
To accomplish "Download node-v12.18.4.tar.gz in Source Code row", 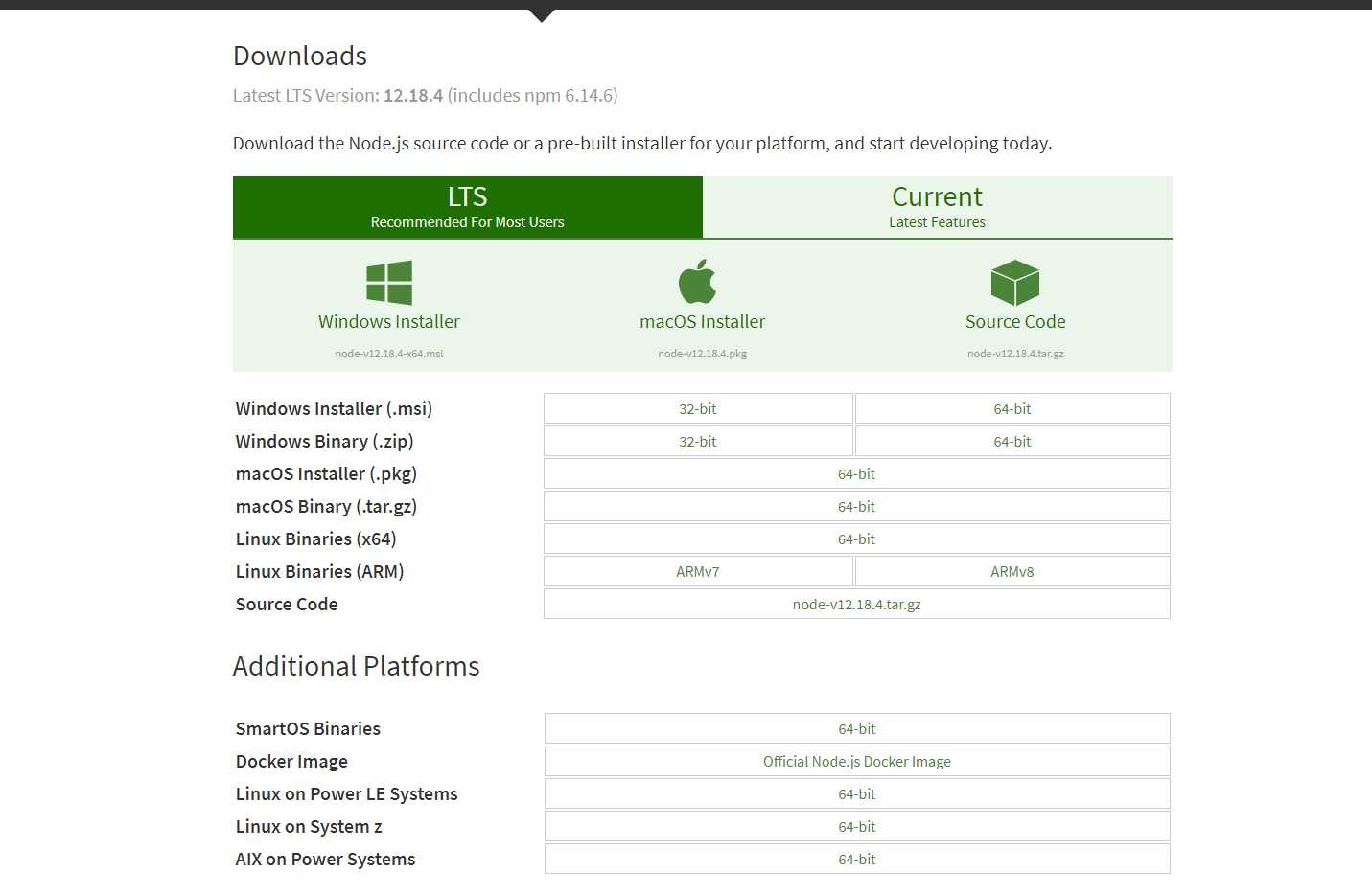I will [x=857, y=604].
